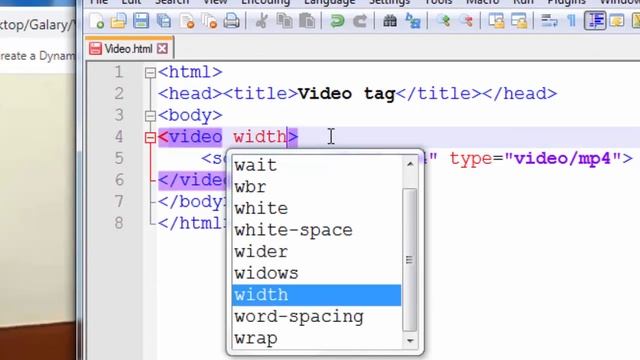Choose 'white-space' from the autocomplete list
The image size is (640, 360).
[316, 231]
